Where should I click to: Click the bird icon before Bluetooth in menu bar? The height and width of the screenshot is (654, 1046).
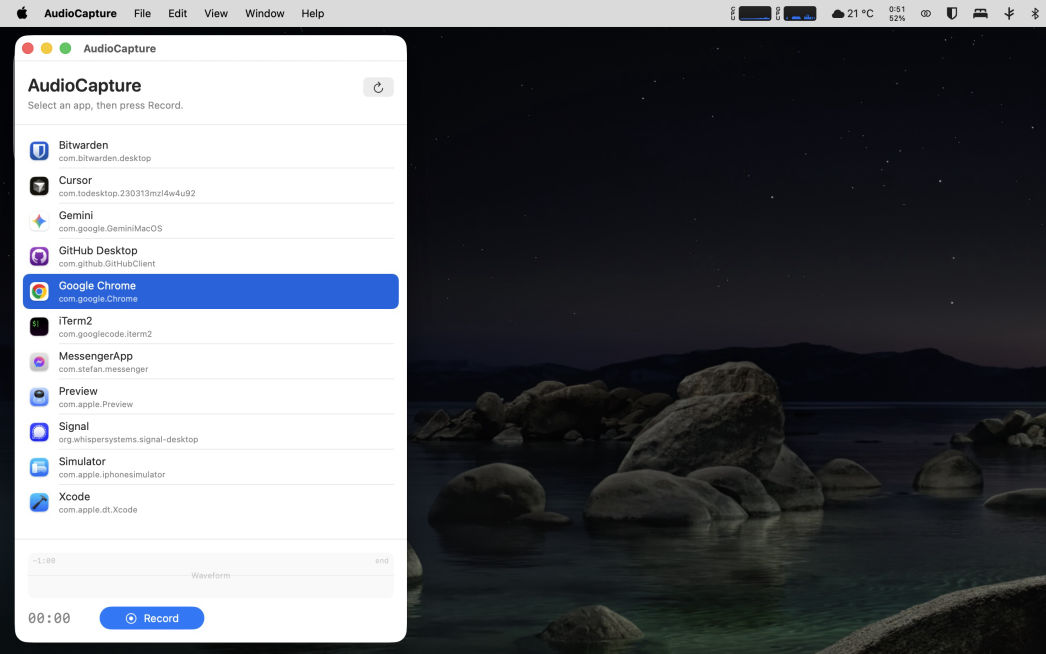(1009, 13)
